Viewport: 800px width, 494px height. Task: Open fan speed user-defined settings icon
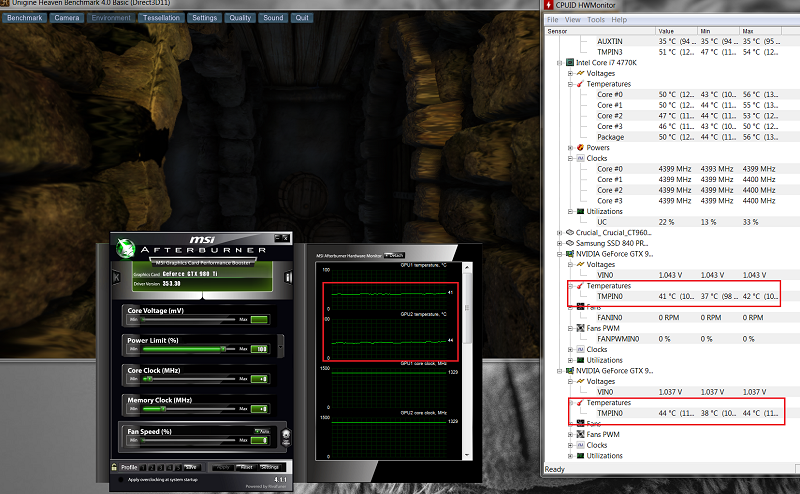click(286, 437)
